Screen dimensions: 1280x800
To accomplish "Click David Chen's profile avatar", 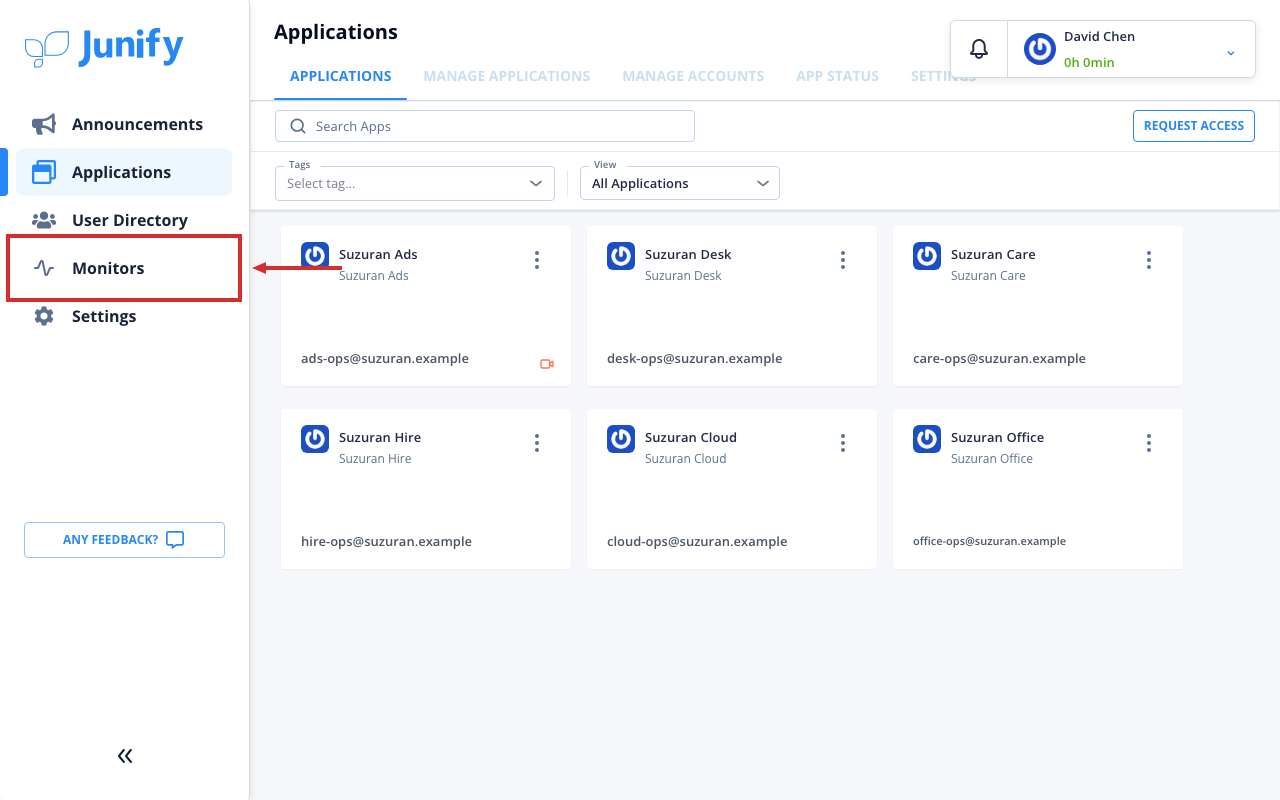I will [1040, 49].
